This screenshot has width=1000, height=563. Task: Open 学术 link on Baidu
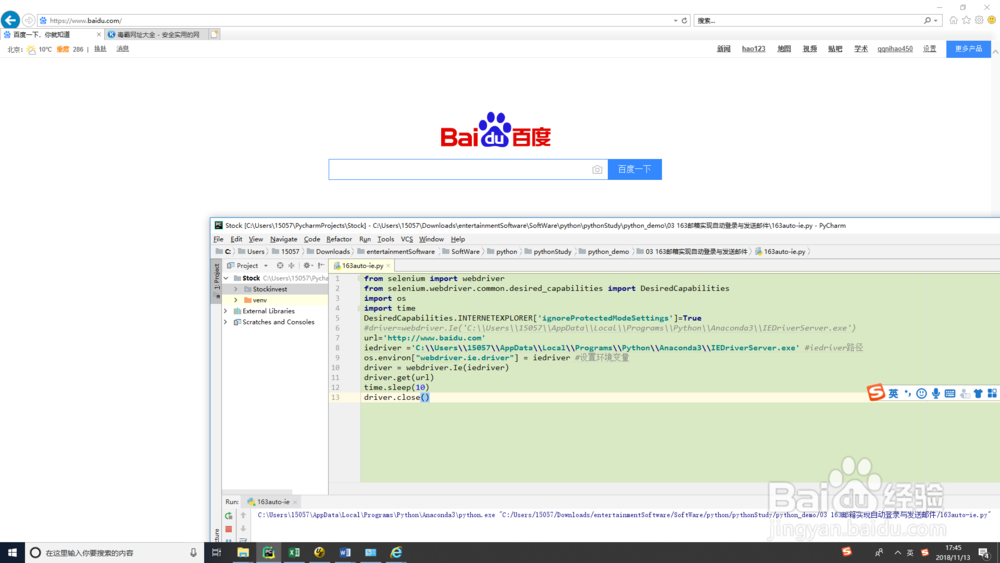pos(861,48)
